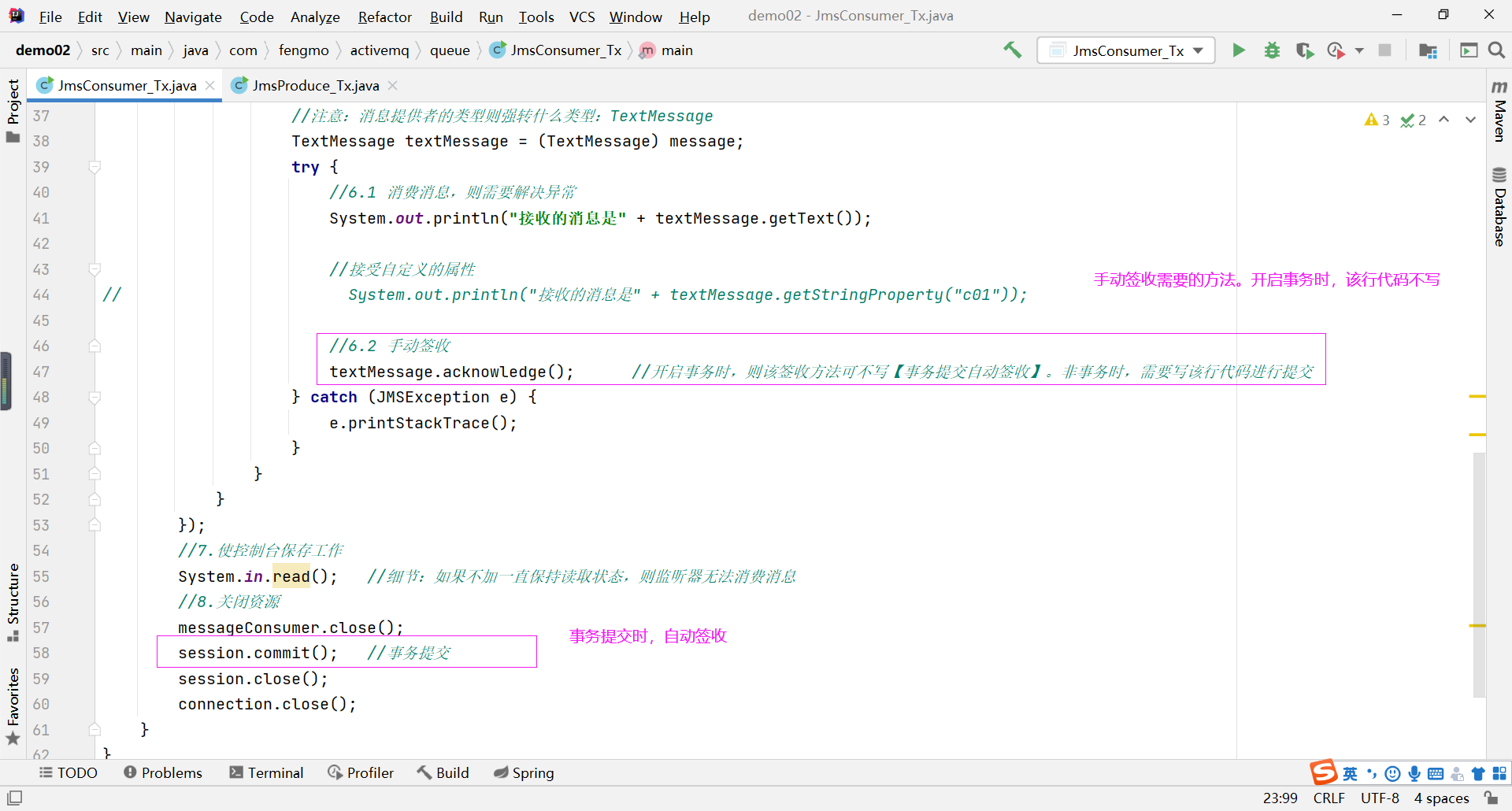Viewport: 1512px width, 811px height.
Task: Click the Stop process square icon
Action: [x=1384, y=50]
